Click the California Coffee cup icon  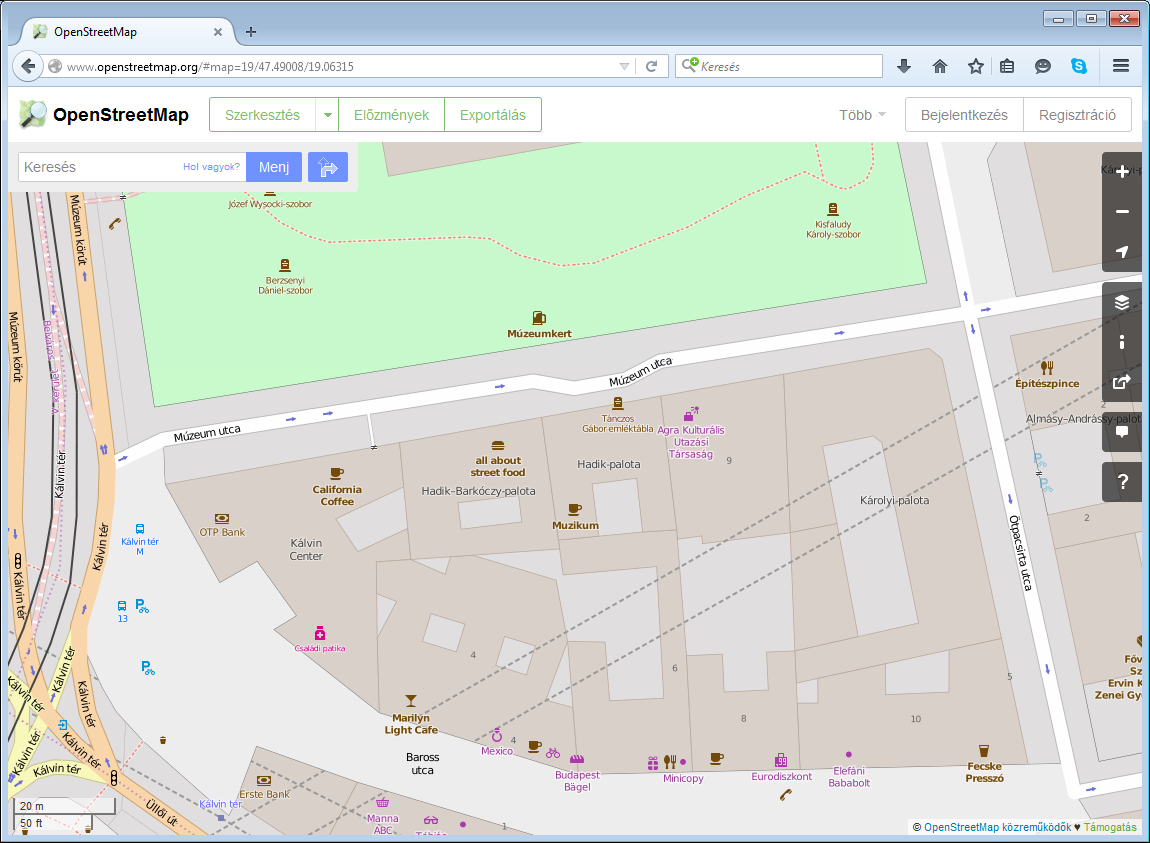point(337,474)
